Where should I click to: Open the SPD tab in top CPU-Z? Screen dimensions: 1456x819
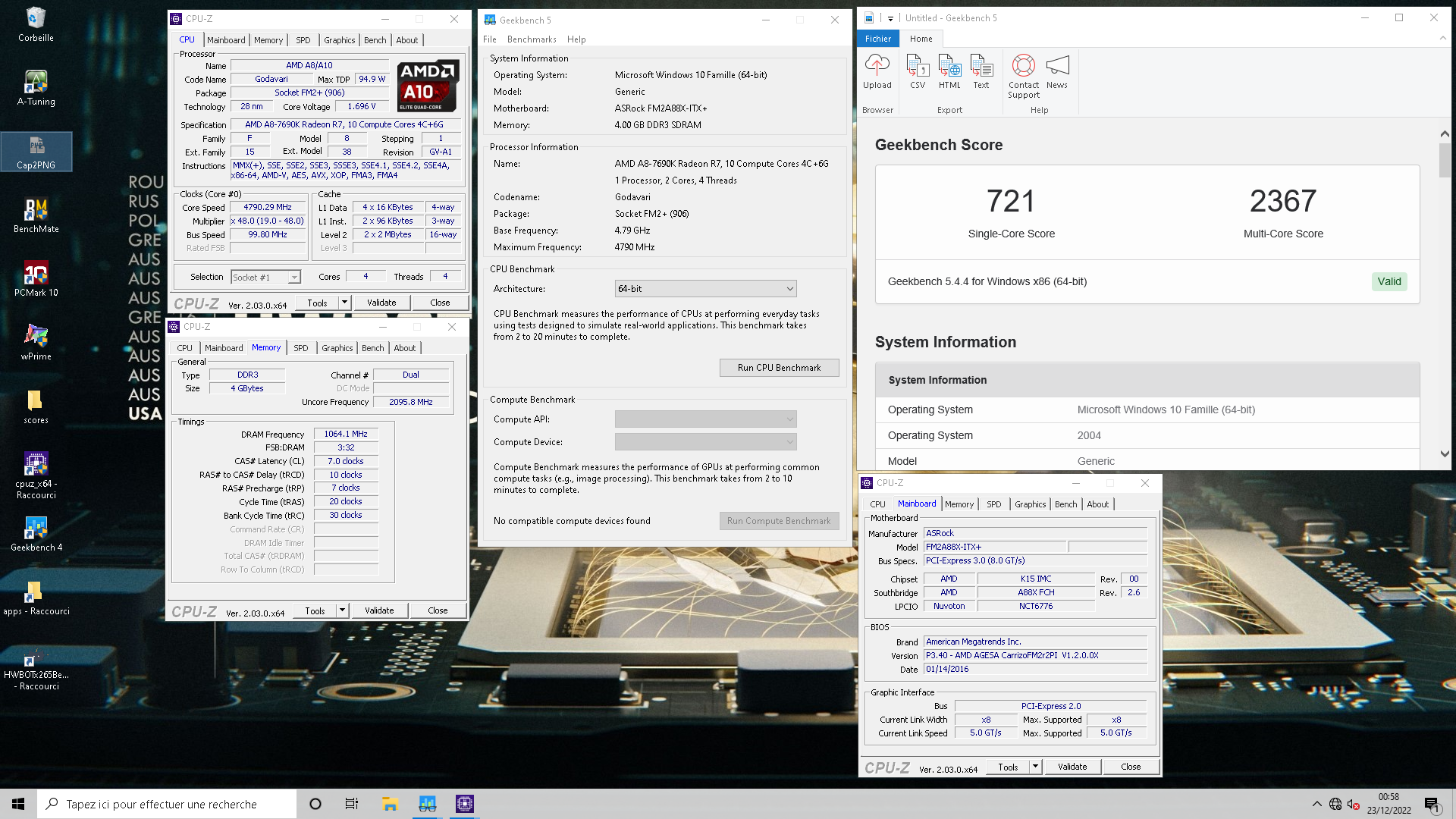click(303, 40)
